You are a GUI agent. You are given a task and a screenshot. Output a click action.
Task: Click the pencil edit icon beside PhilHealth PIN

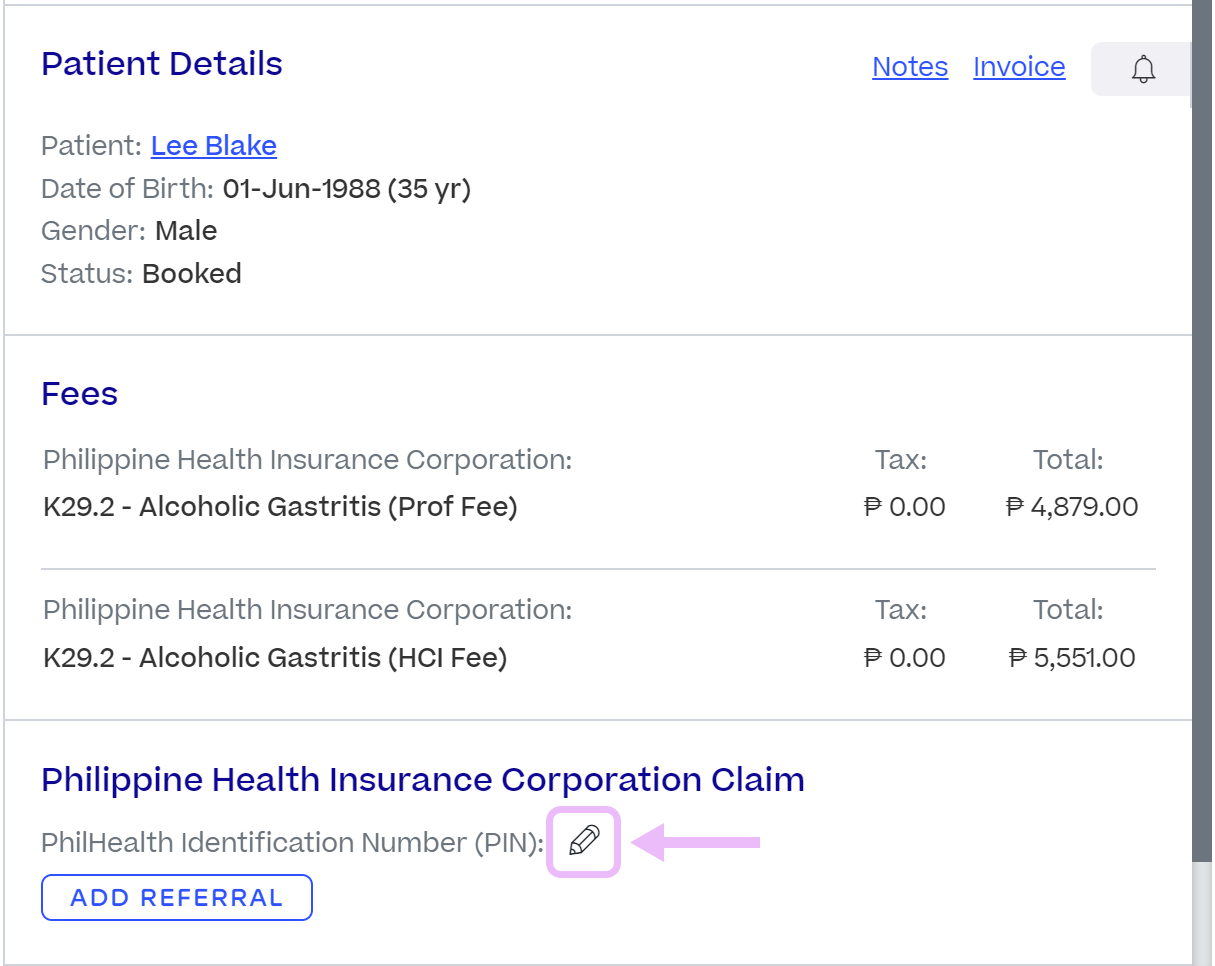[584, 842]
